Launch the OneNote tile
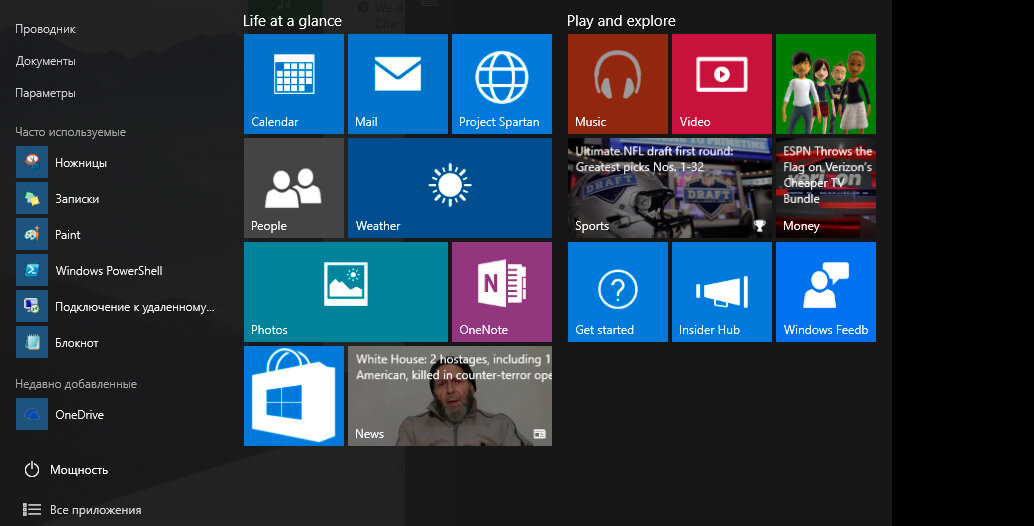Screen dimensions: 1034x526 click(502, 292)
